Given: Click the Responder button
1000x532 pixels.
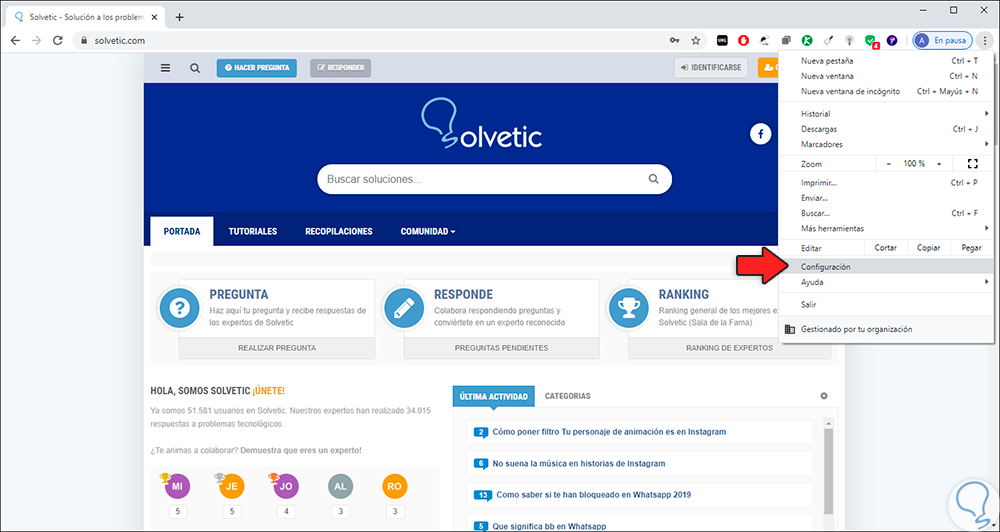Looking at the screenshot, I should coord(341,68).
